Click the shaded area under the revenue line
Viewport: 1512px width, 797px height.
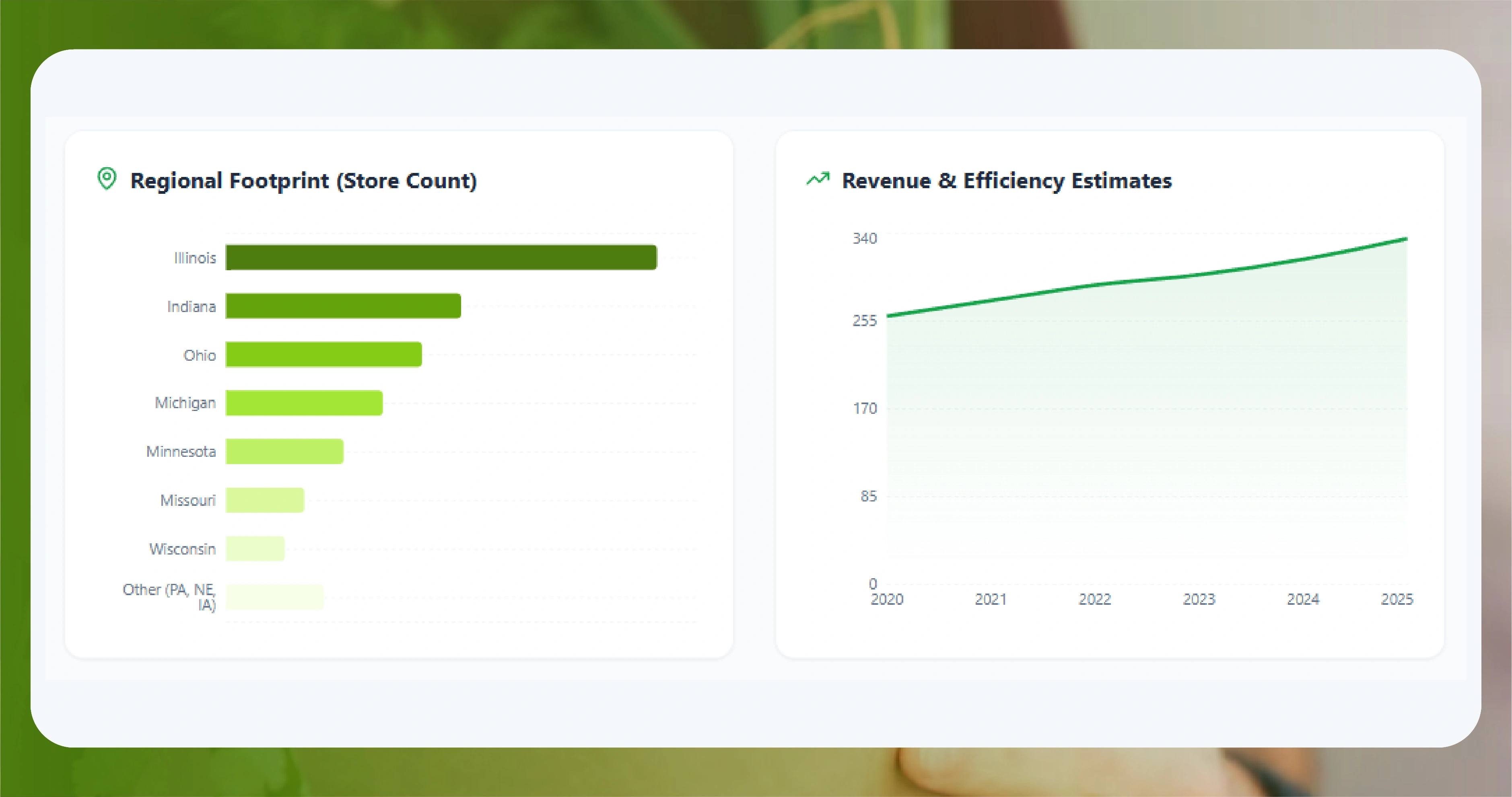pos(1145,440)
